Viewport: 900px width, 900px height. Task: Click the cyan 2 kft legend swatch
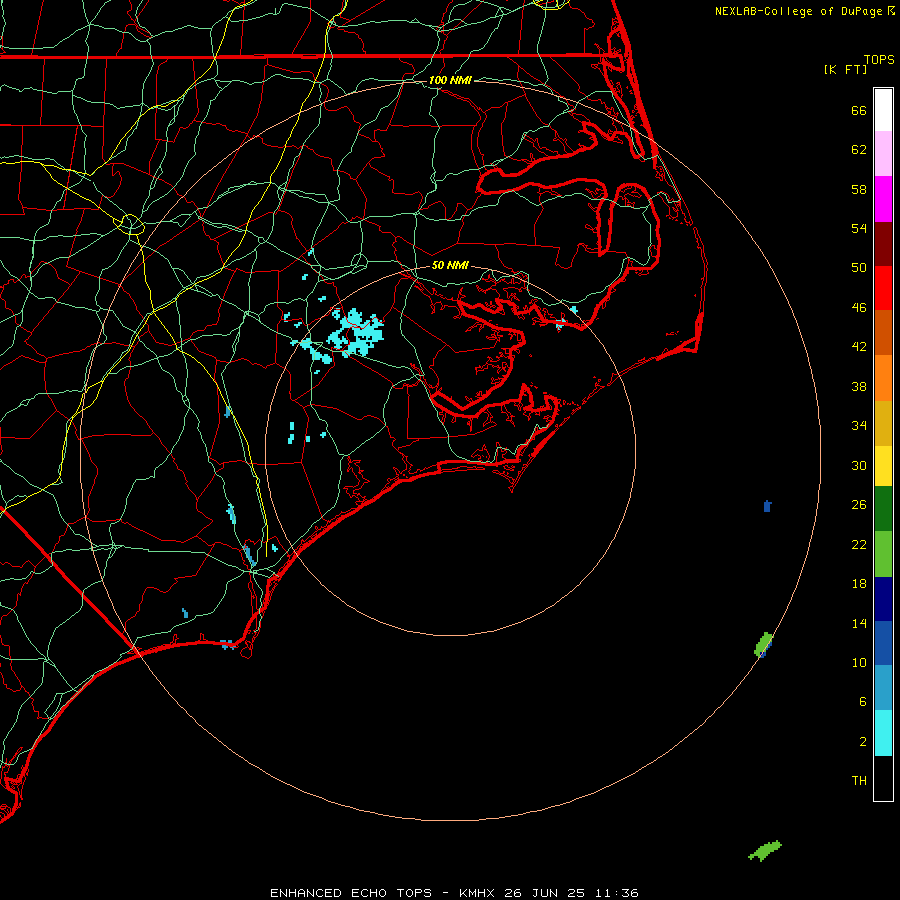click(x=883, y=733)
